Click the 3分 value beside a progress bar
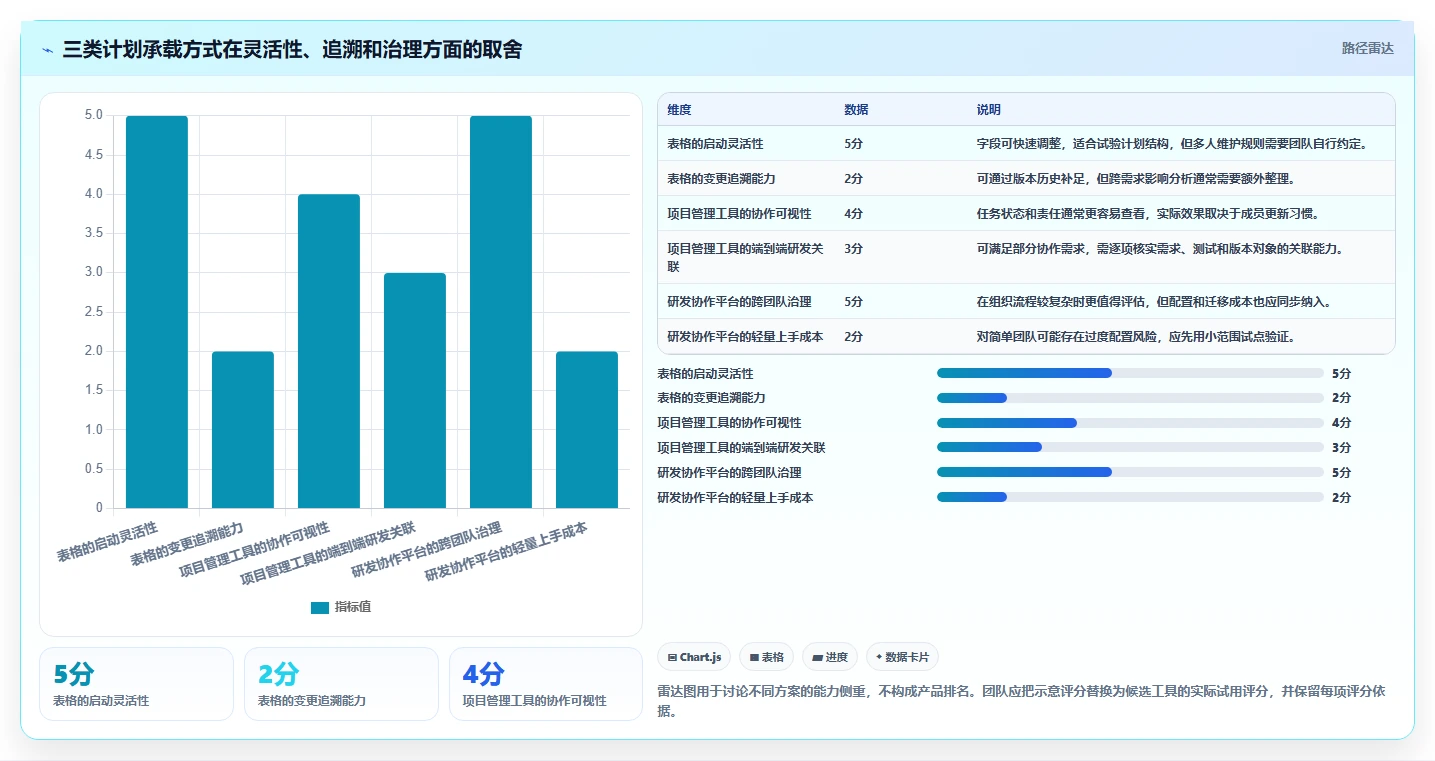This screenshot has width=1435, height=761. coord(1341,448)
